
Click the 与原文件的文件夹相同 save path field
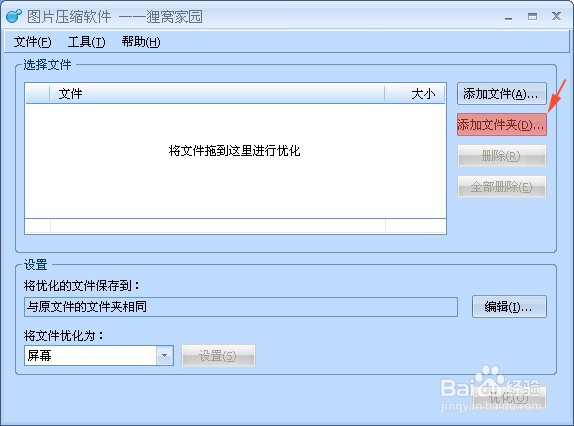[241, 307]
